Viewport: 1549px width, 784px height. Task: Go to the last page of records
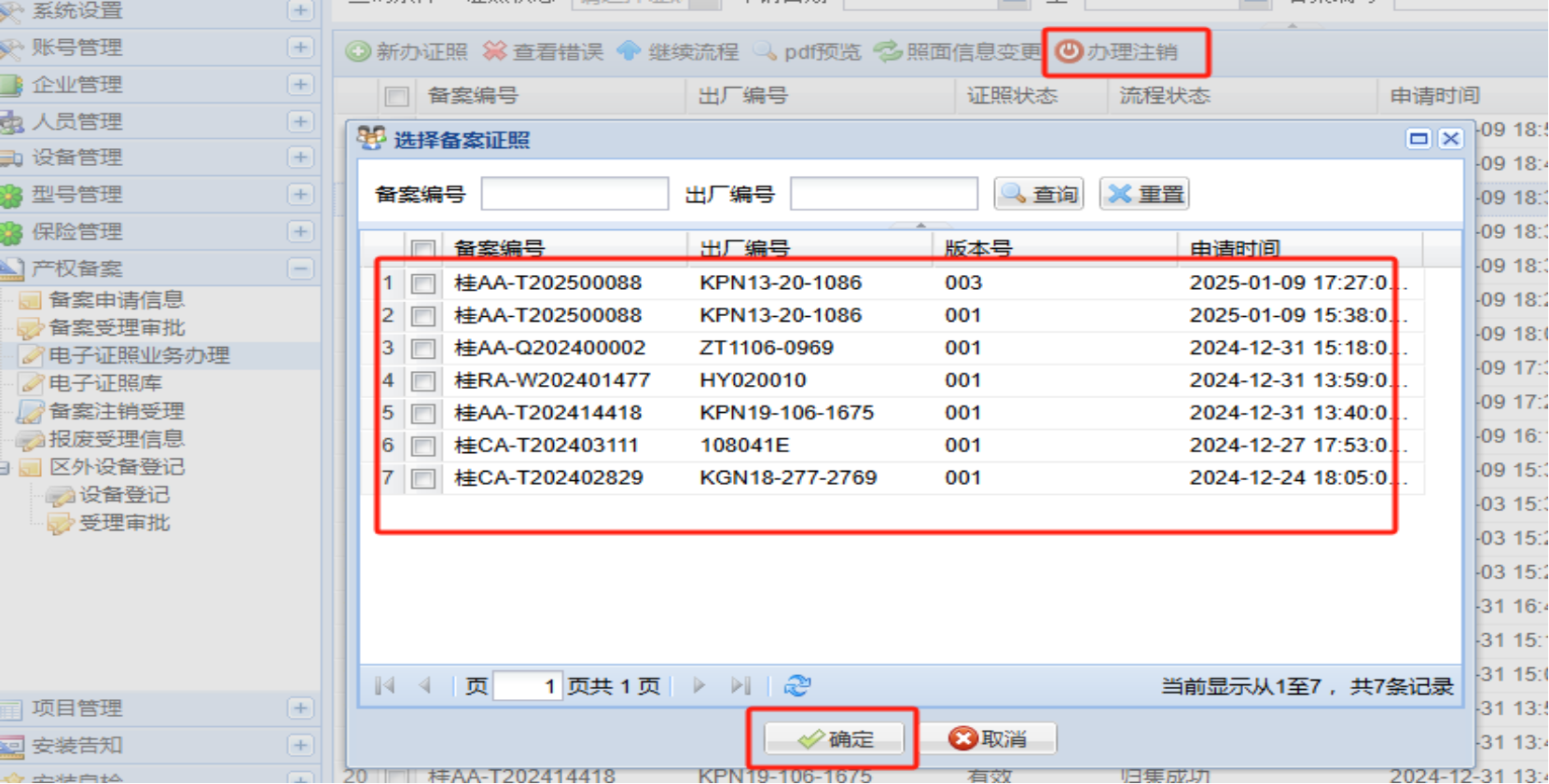[x=740, y=686]
